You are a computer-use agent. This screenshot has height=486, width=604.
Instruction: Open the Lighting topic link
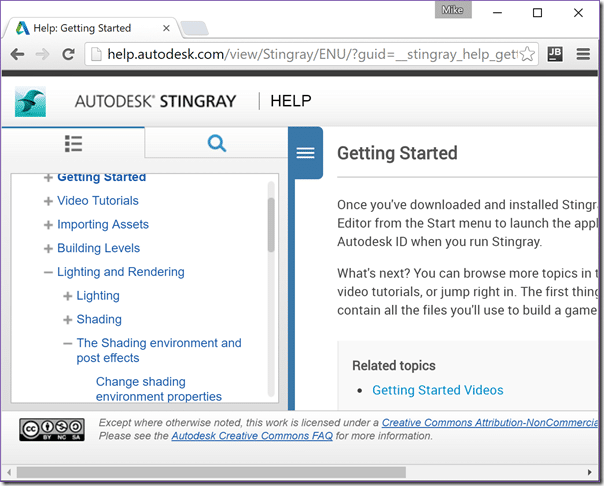point(98,296)
